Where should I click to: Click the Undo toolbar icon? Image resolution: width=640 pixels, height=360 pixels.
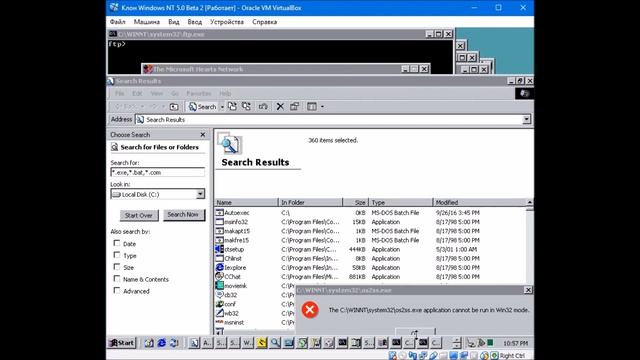263,107
